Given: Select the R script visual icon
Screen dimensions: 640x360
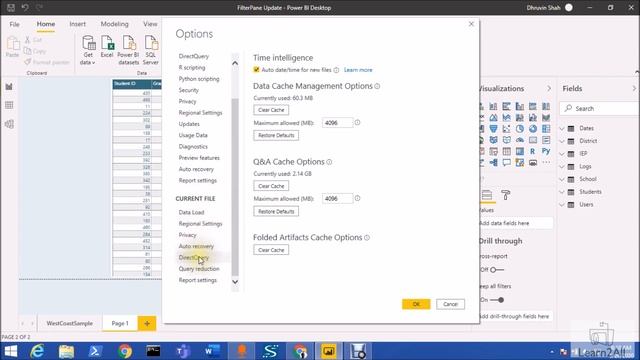Looking at the screenshot, I should (x=533, y=151).
